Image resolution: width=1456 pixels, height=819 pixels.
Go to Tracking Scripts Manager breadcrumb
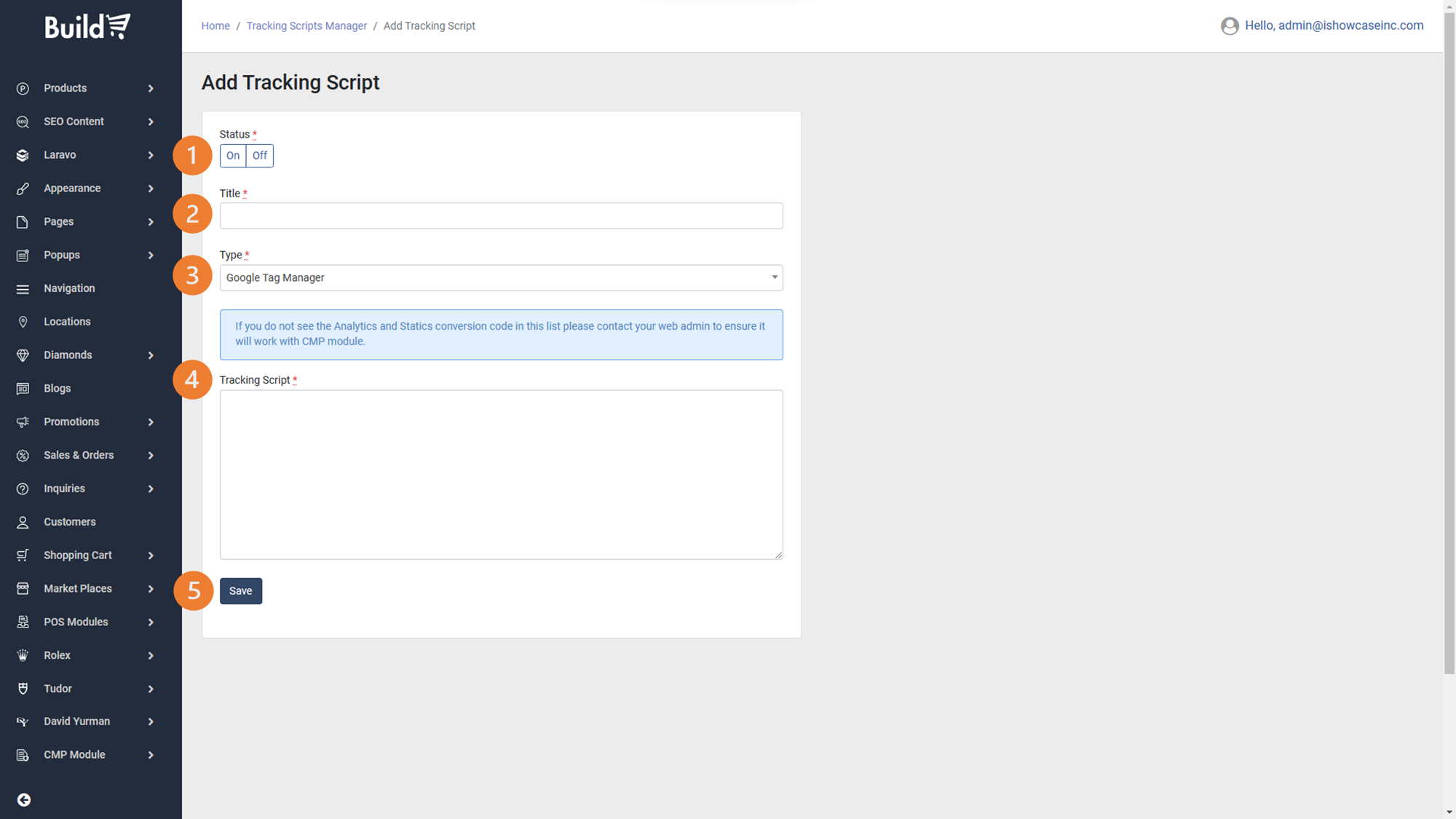coord(306,25)
